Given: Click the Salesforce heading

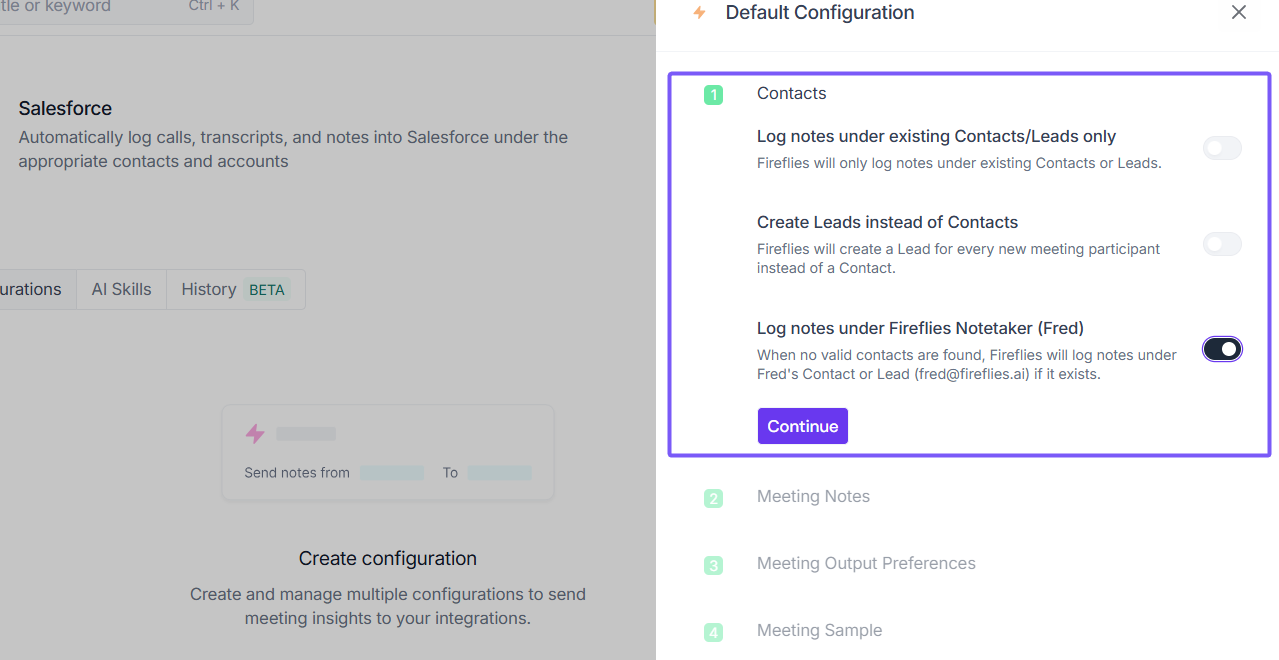Looking at the screenshot, I should [x=65, y=108].
